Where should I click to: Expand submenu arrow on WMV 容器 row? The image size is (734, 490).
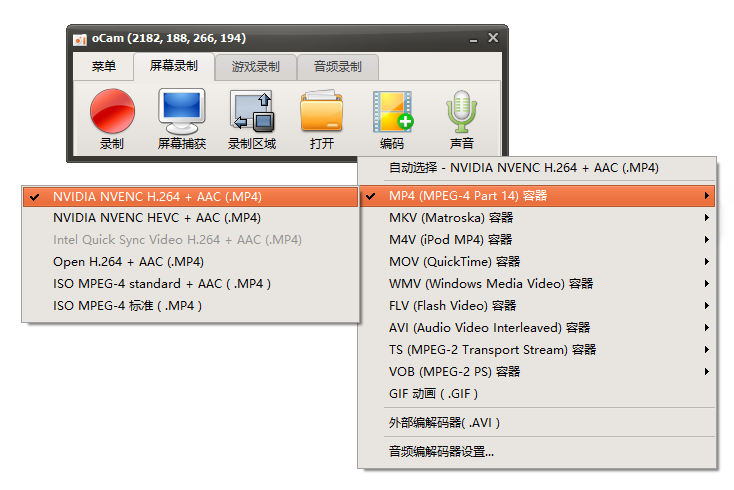706,284
